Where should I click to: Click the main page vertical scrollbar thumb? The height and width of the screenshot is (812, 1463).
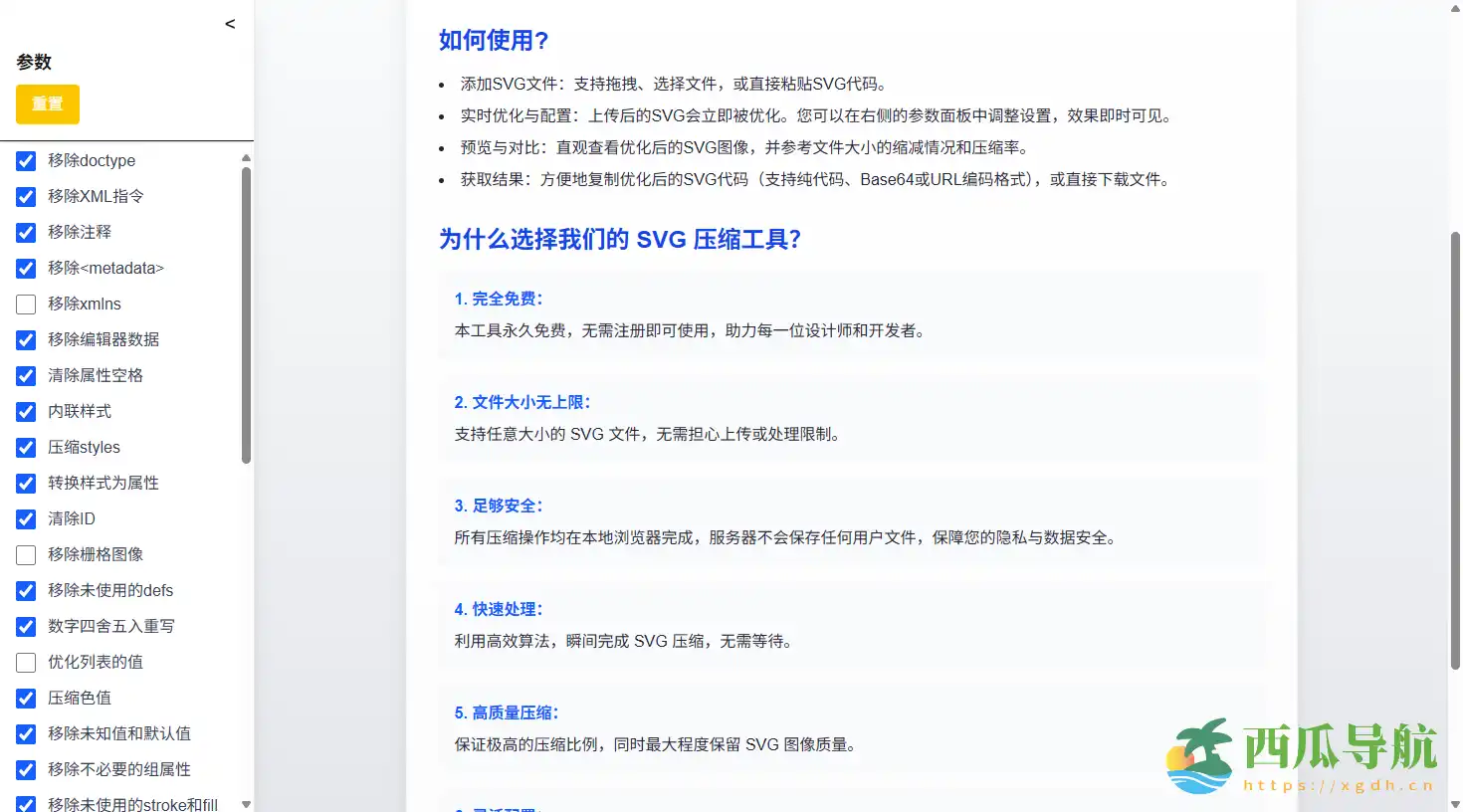[1455, 448]
